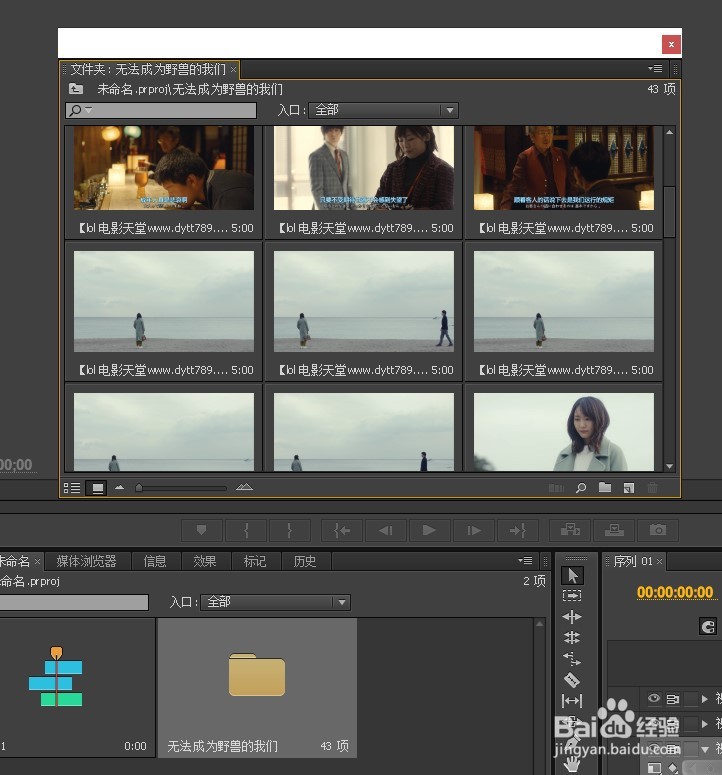Screen dimensions: 722x775
Task: Select the Rolling Edit tool
Action: coord(572,638)
